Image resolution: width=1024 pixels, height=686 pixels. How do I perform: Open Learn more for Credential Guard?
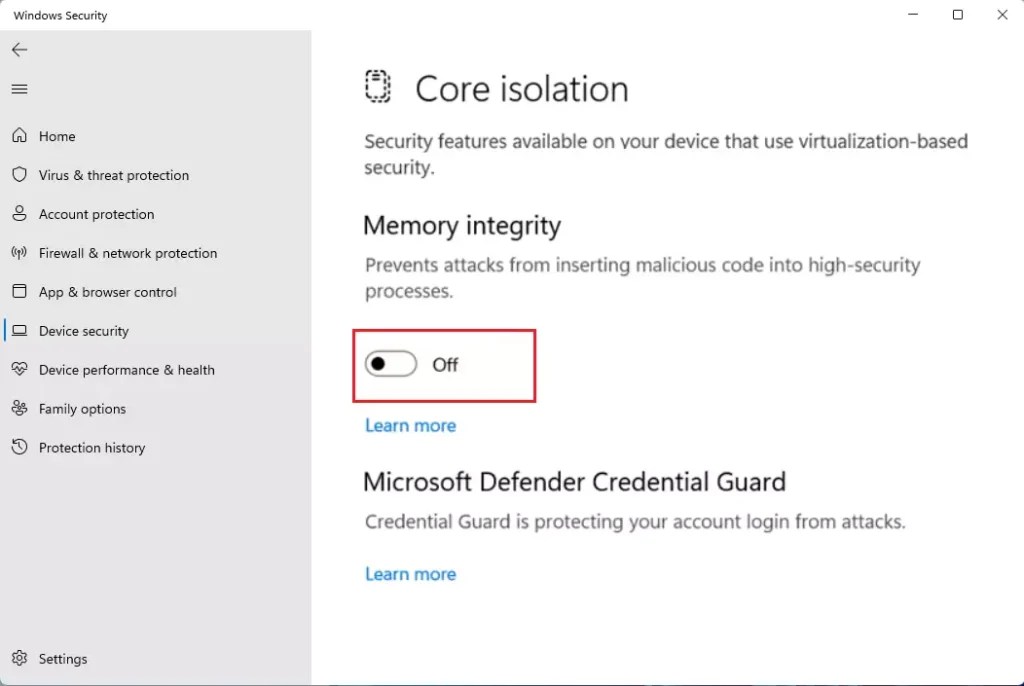coord(410,573)
